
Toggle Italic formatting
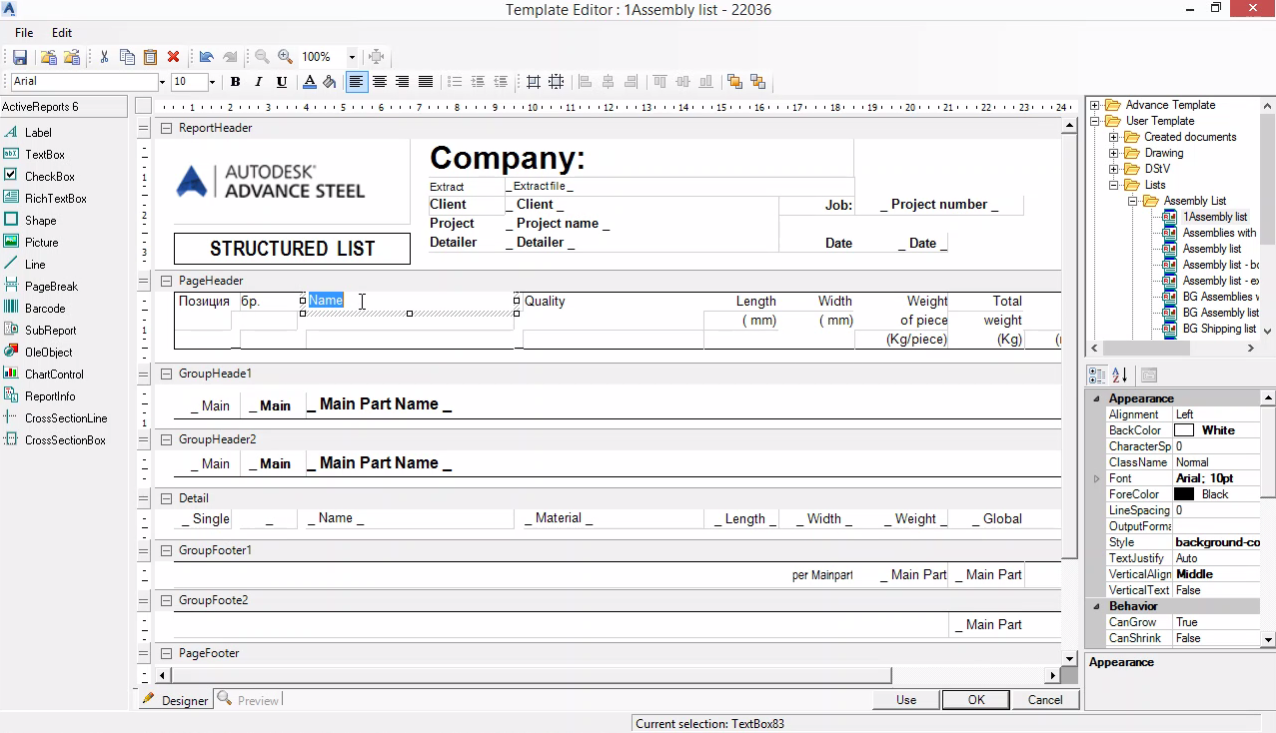258,82
